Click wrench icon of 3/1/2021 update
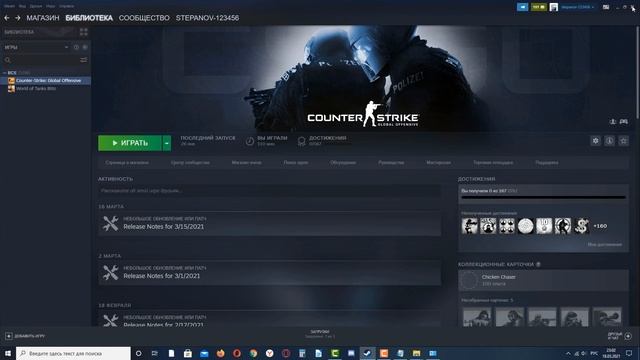Viewport: 640px width, 360px height. pos(111,273)
